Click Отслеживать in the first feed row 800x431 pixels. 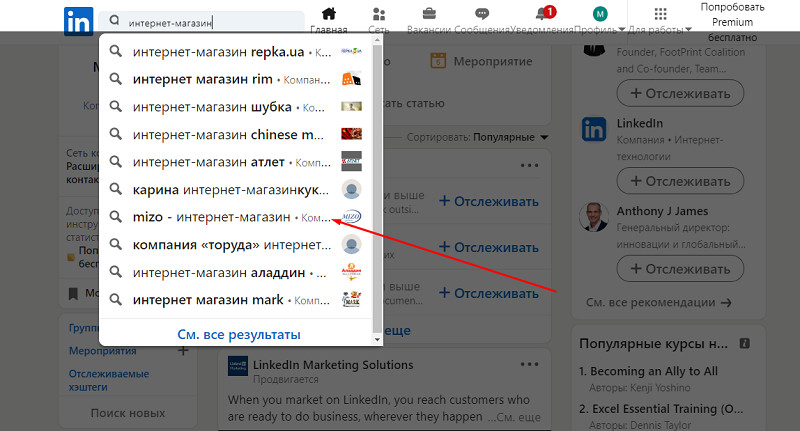pos(488,201)
